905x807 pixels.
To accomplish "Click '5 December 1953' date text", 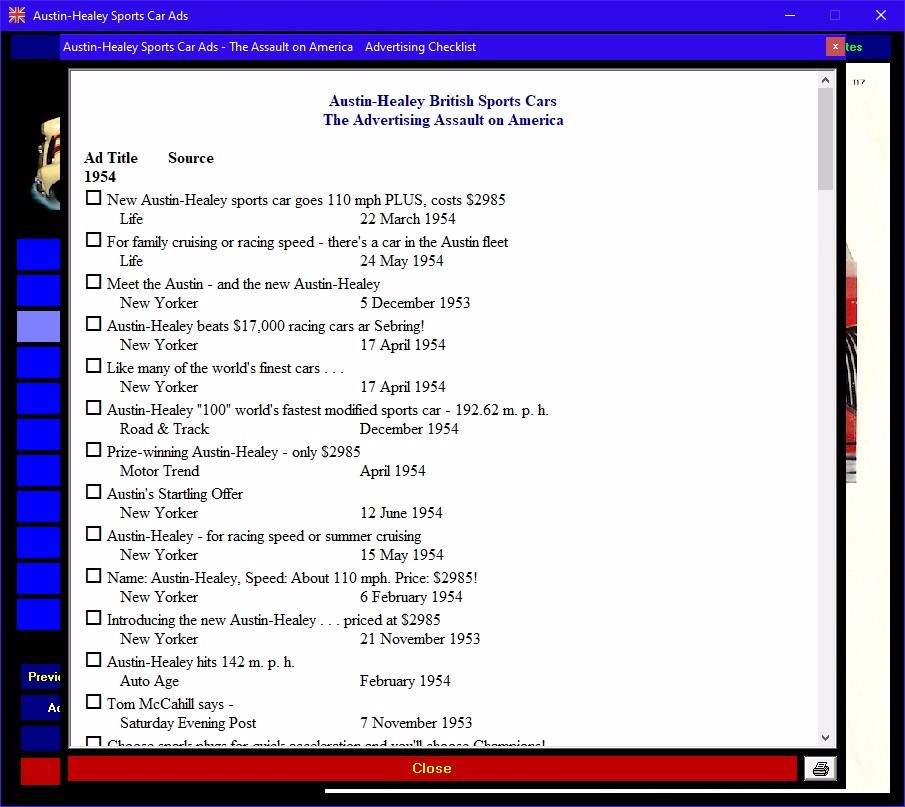I will [415, 303].
